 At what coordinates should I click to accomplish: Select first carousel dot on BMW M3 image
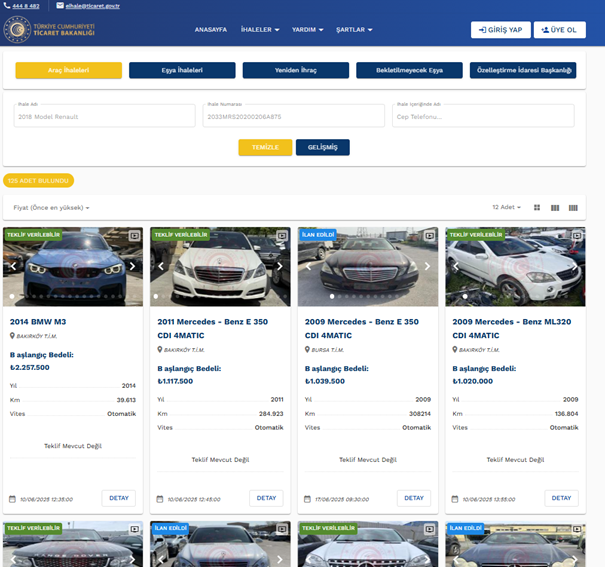[x=12, y=296]
